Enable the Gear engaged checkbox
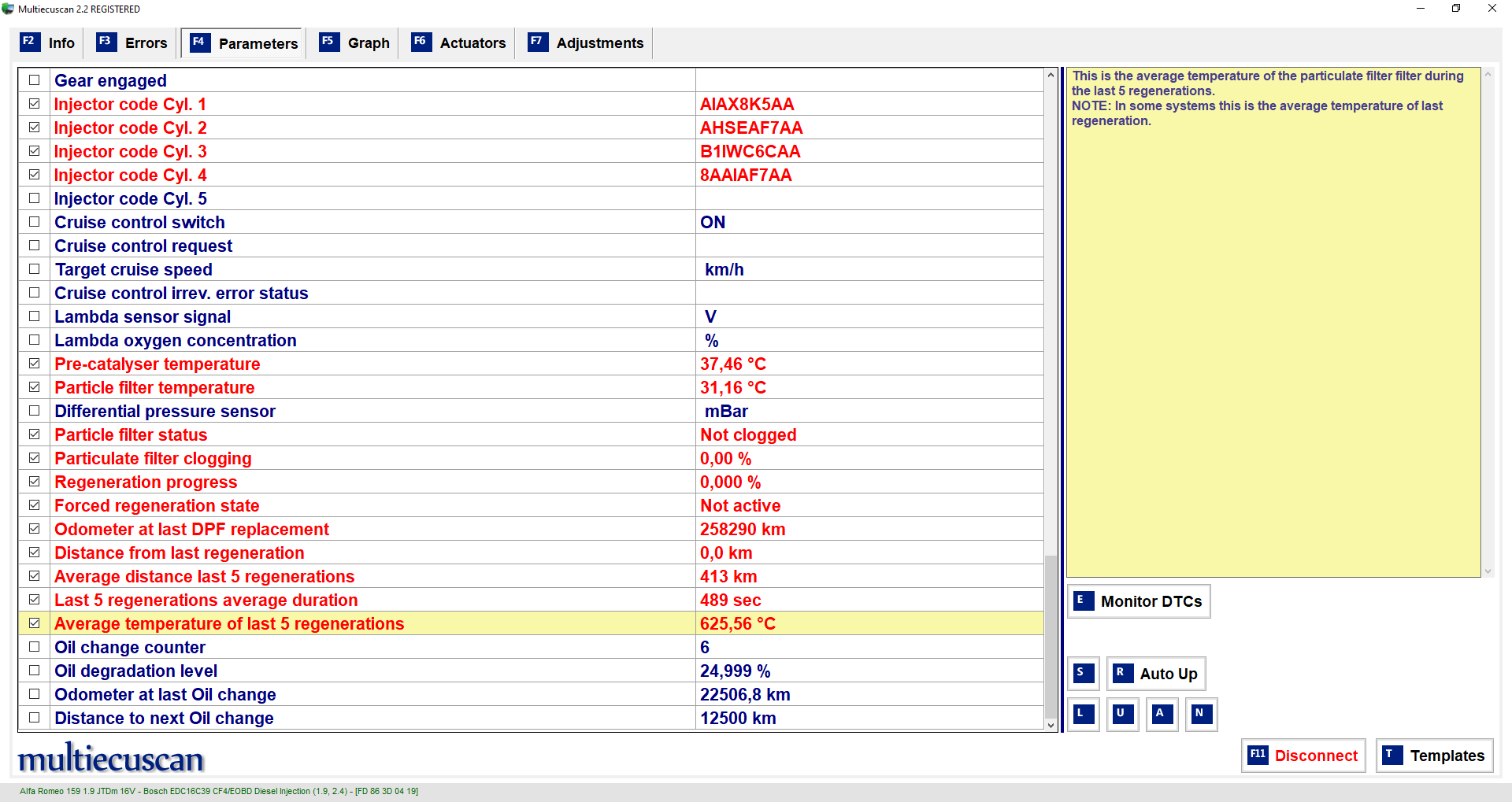The width and height of the screenshot is (1512, 802). 35,80
